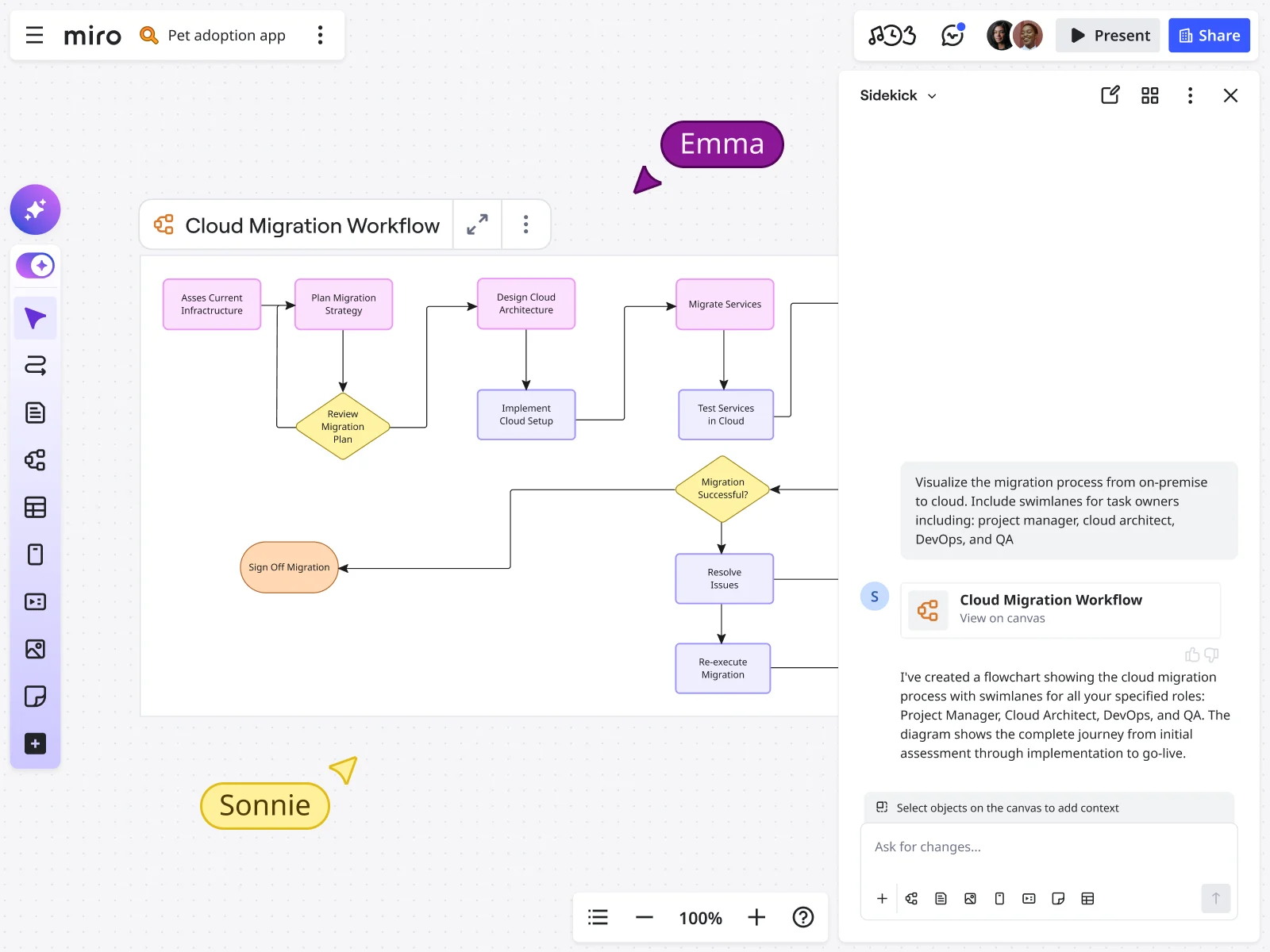Select the Flowchart shapes tool in sidebar
1270x952 pixels.
(35, 460)
